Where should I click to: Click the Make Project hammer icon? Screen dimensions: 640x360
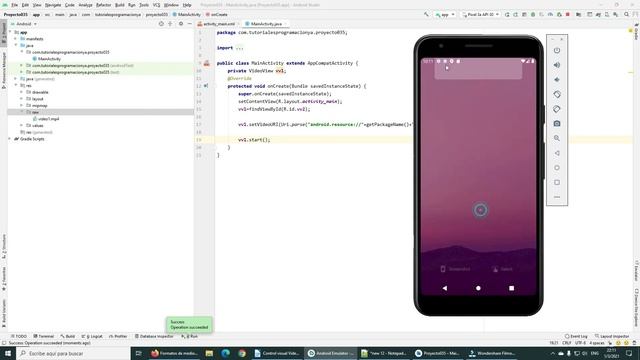[426, 14]
